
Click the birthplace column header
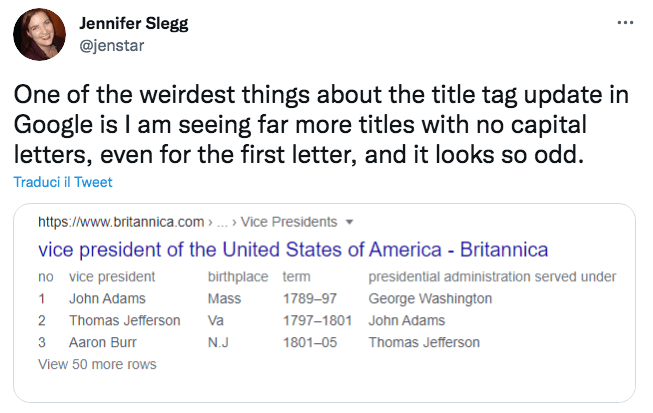point(238,277)
